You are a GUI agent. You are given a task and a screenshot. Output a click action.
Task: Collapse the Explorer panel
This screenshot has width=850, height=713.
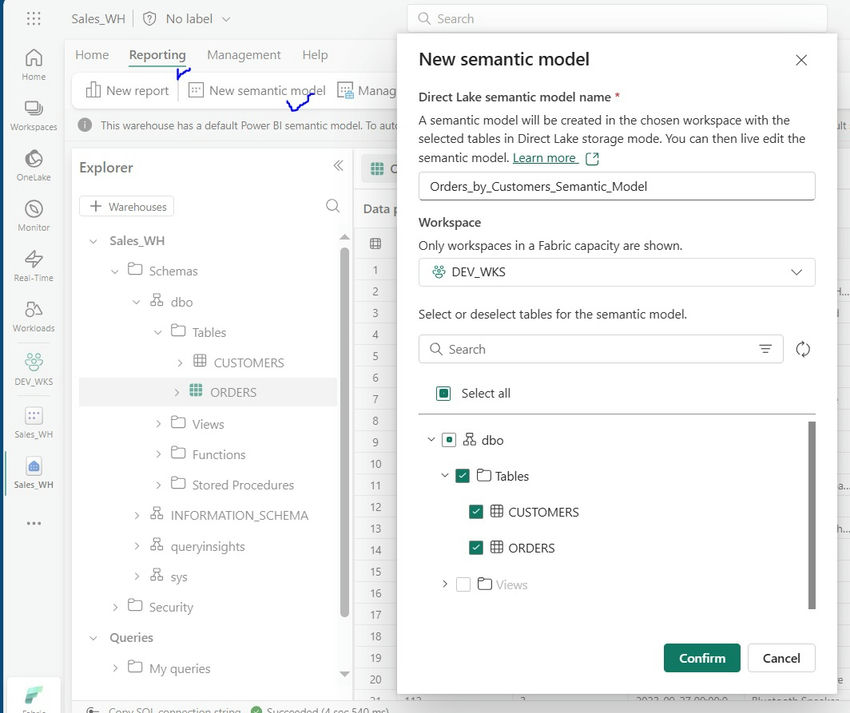pos(338,167)
